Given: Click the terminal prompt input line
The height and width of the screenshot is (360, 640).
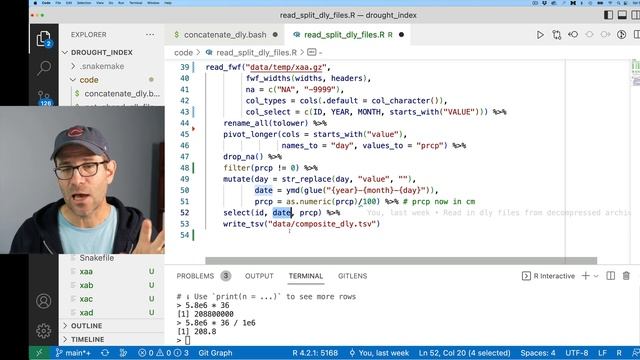Looking at the screenshot, I should [188, 340].
